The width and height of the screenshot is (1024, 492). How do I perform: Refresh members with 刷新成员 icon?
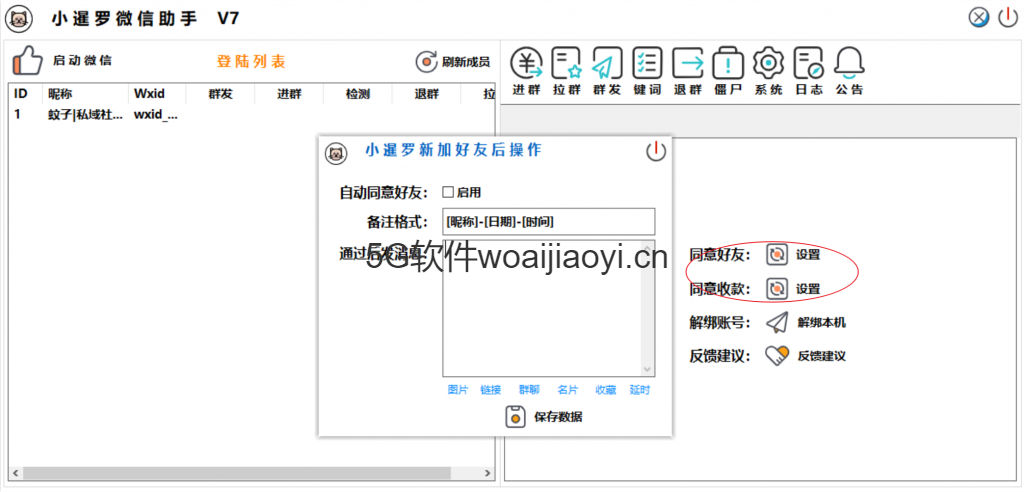point(426,61)
